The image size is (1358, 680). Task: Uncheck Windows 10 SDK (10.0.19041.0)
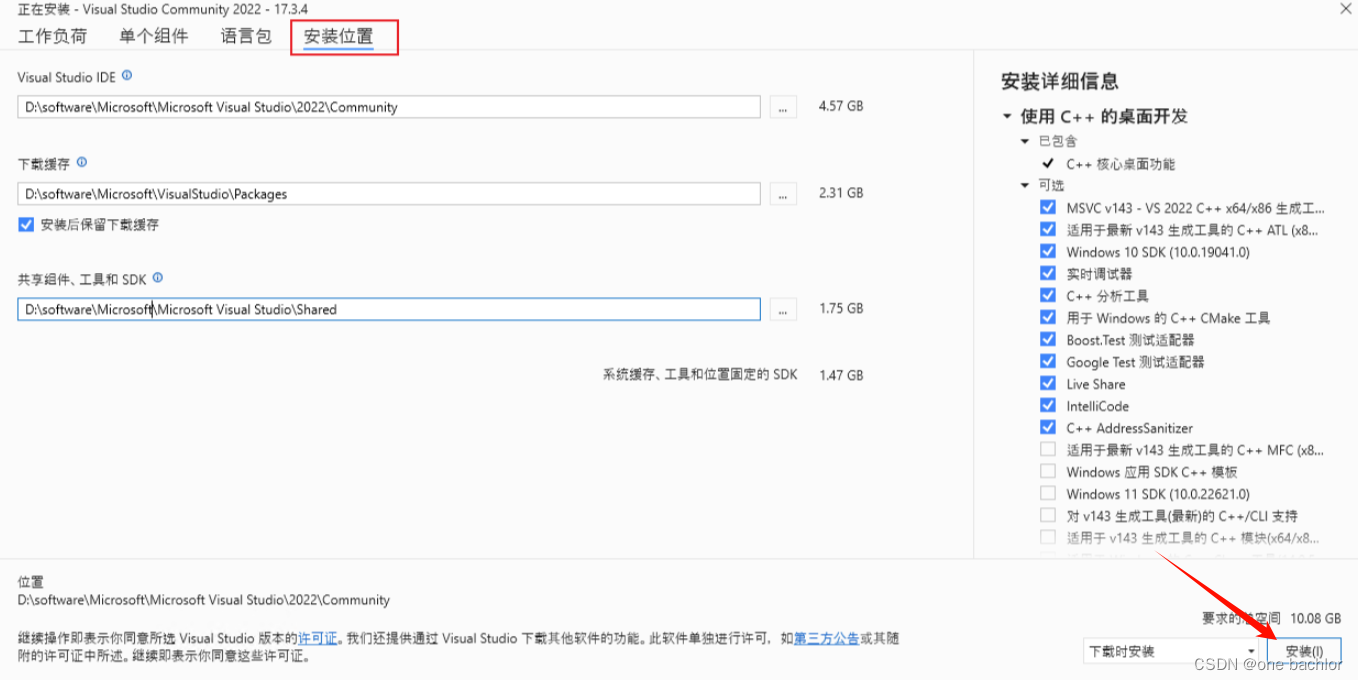(1047, 252)
